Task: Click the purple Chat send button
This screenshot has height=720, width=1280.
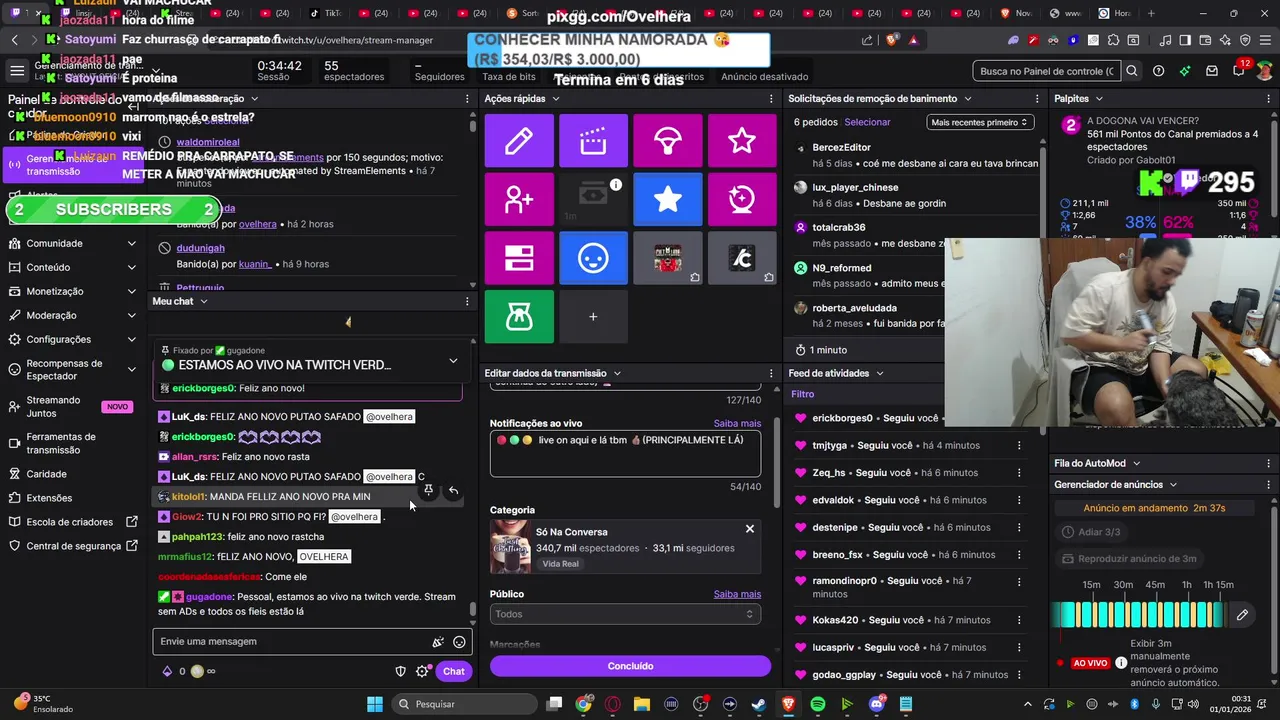Action: (x=454, y=671)
